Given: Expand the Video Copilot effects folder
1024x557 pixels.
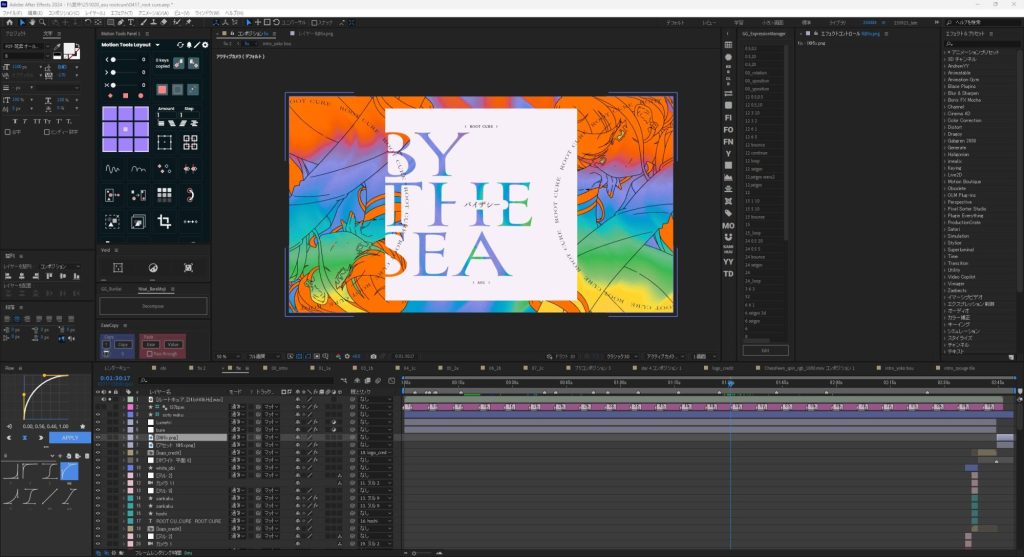Looking at the screenshot, I should click(x=962, y=277).
